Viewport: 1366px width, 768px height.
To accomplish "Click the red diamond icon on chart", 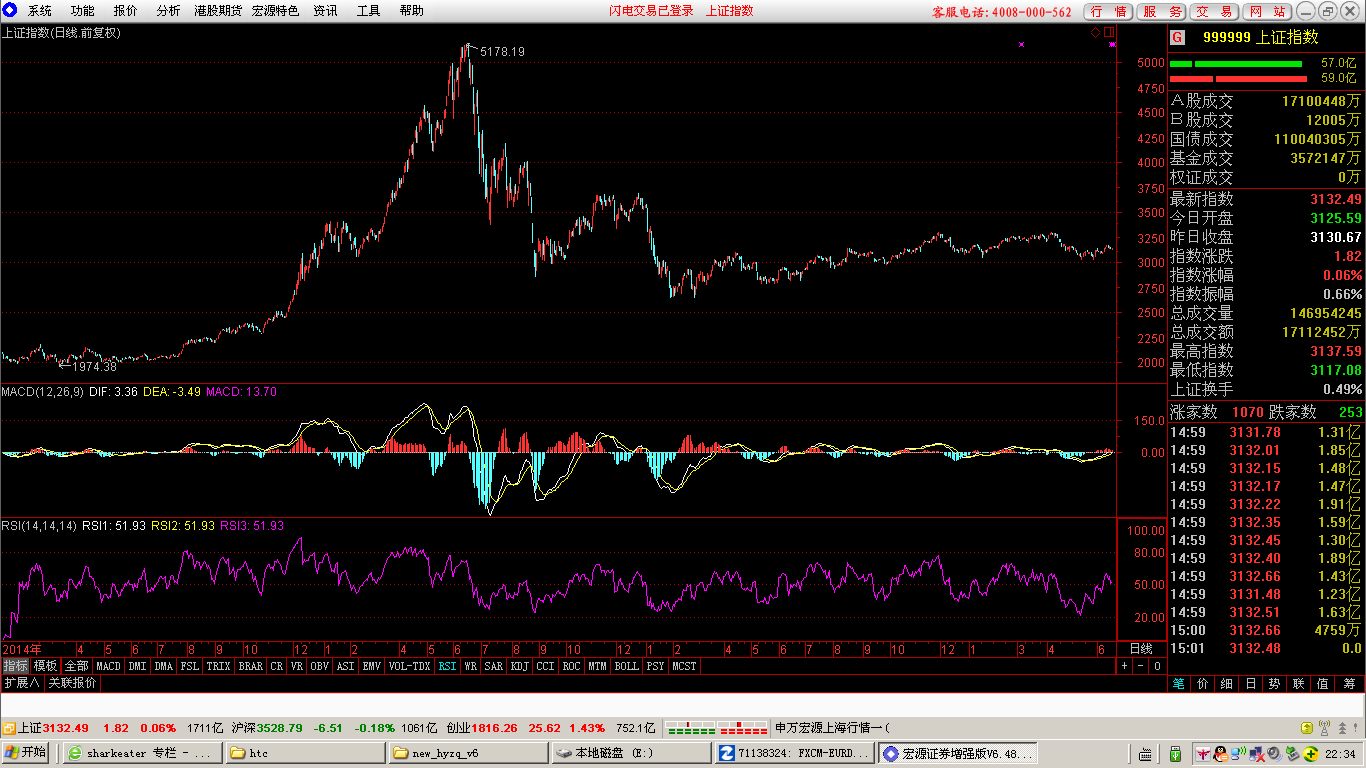I will [1095, 33].
